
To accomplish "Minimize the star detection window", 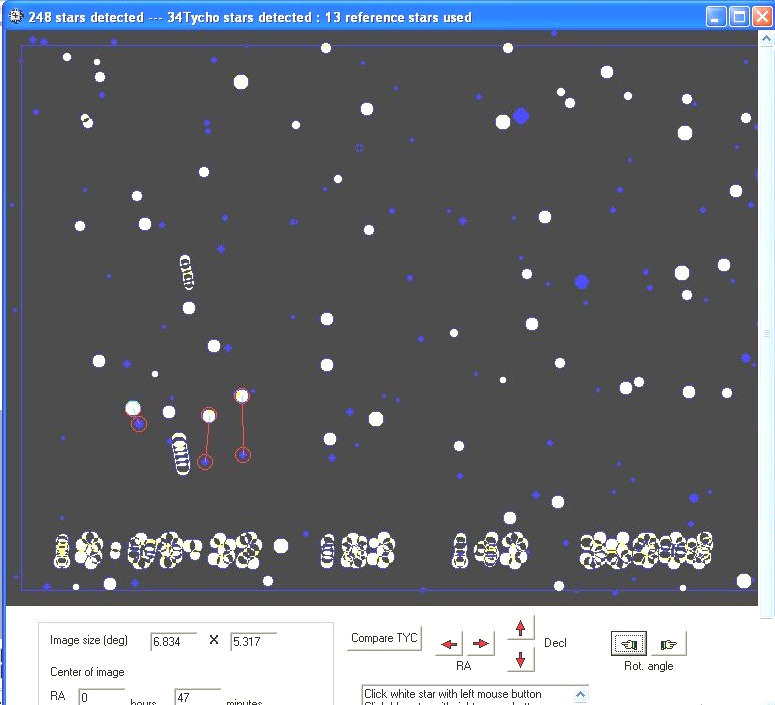I will [716, 17].
